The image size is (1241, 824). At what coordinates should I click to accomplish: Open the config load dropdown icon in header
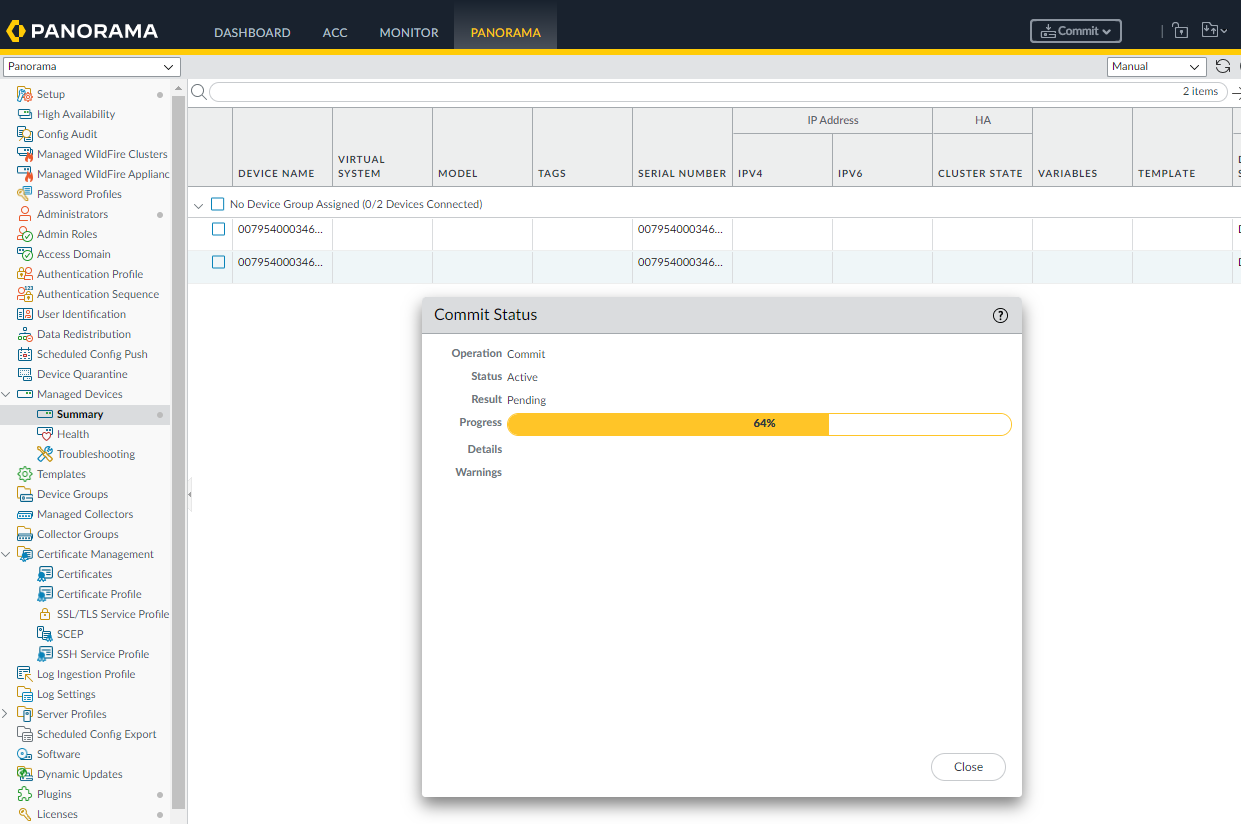1214,31
